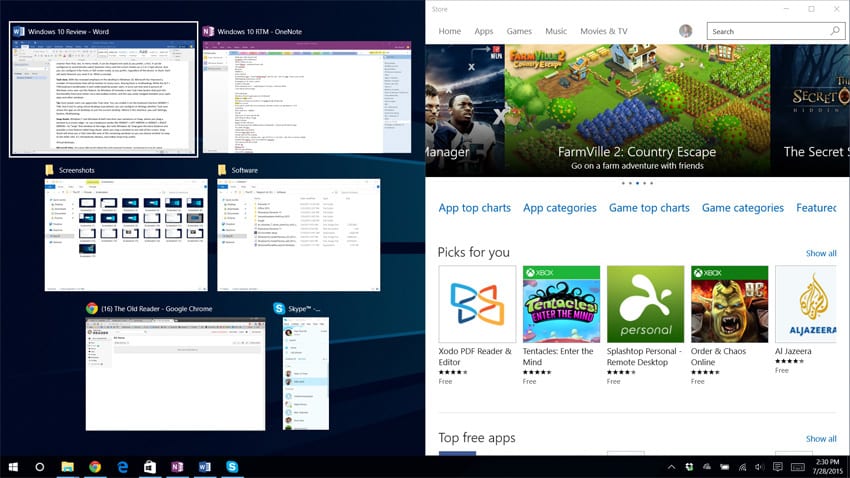This screenshot has height=478, width=850.
Task: Open the Splashtop Personal Remote Desktop tile
Action: pos(645,325)
